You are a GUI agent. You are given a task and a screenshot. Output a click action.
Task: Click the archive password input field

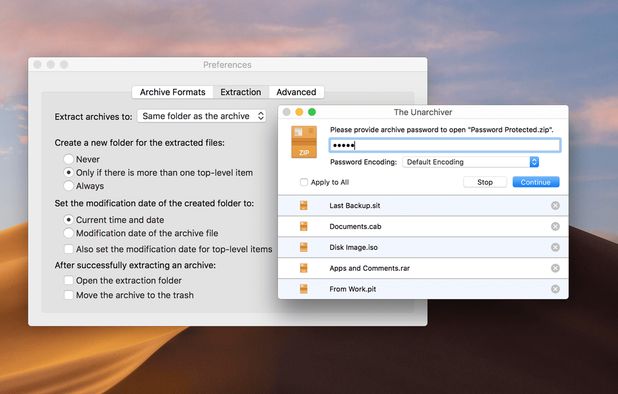(x=445, y=145)
